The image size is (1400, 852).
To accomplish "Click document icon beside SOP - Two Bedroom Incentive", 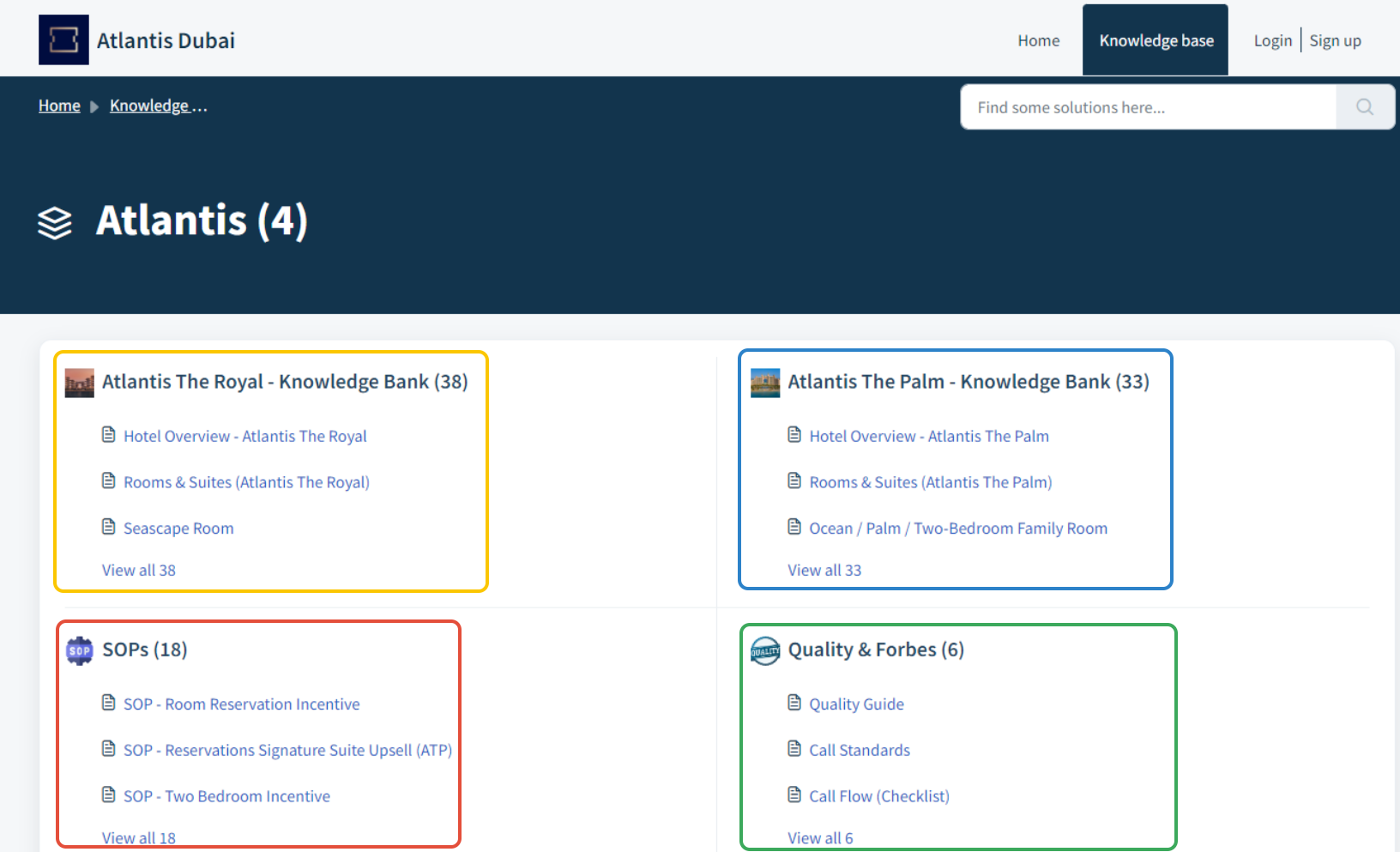I will tap(109, 795).
